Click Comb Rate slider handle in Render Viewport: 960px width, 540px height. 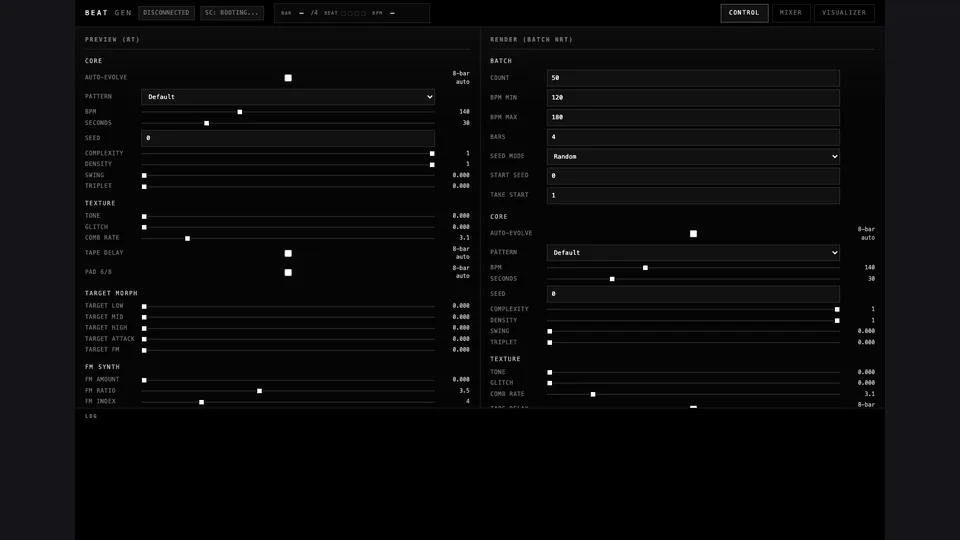[x=593, y=394]
